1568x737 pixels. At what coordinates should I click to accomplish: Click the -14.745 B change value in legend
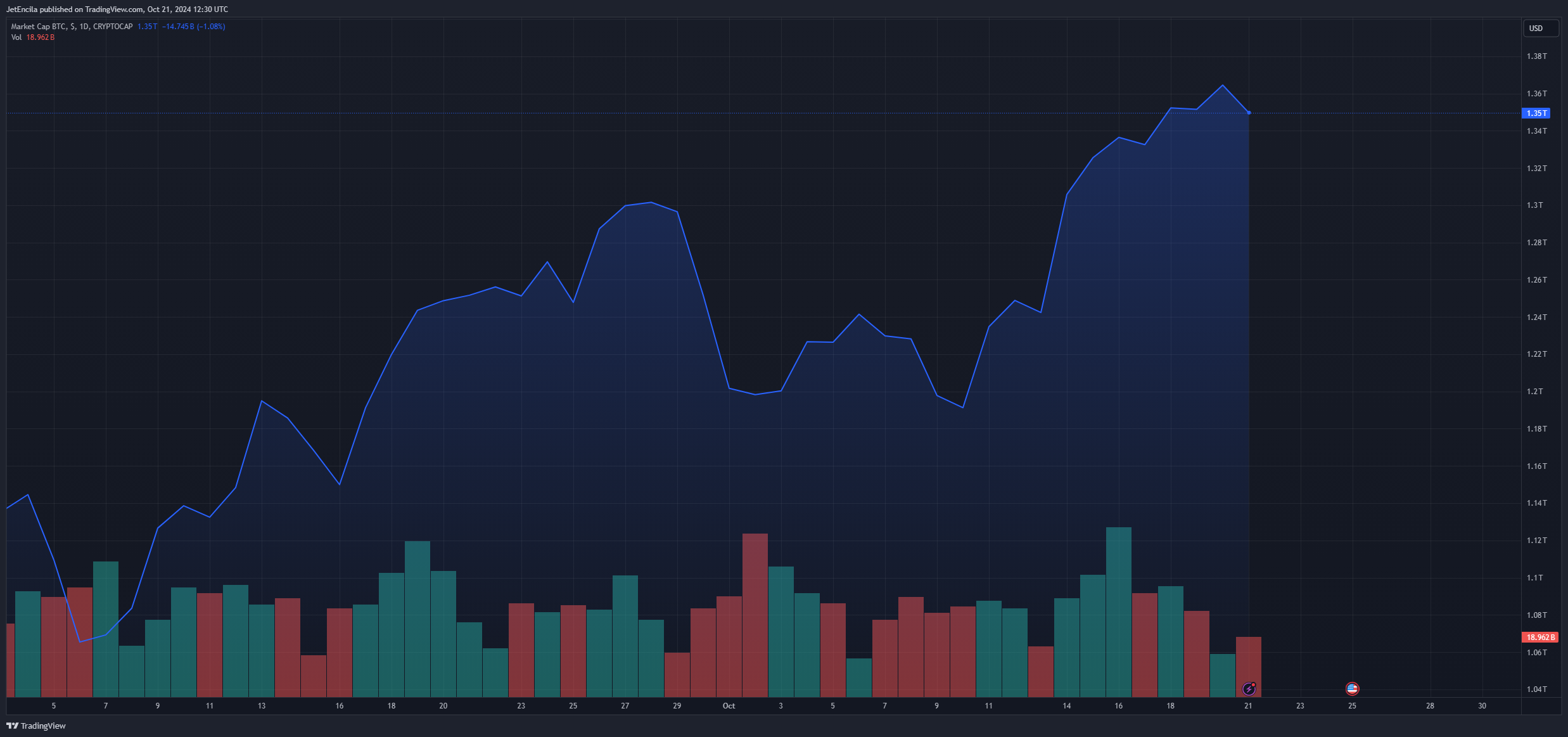click(x=177, y=27)
